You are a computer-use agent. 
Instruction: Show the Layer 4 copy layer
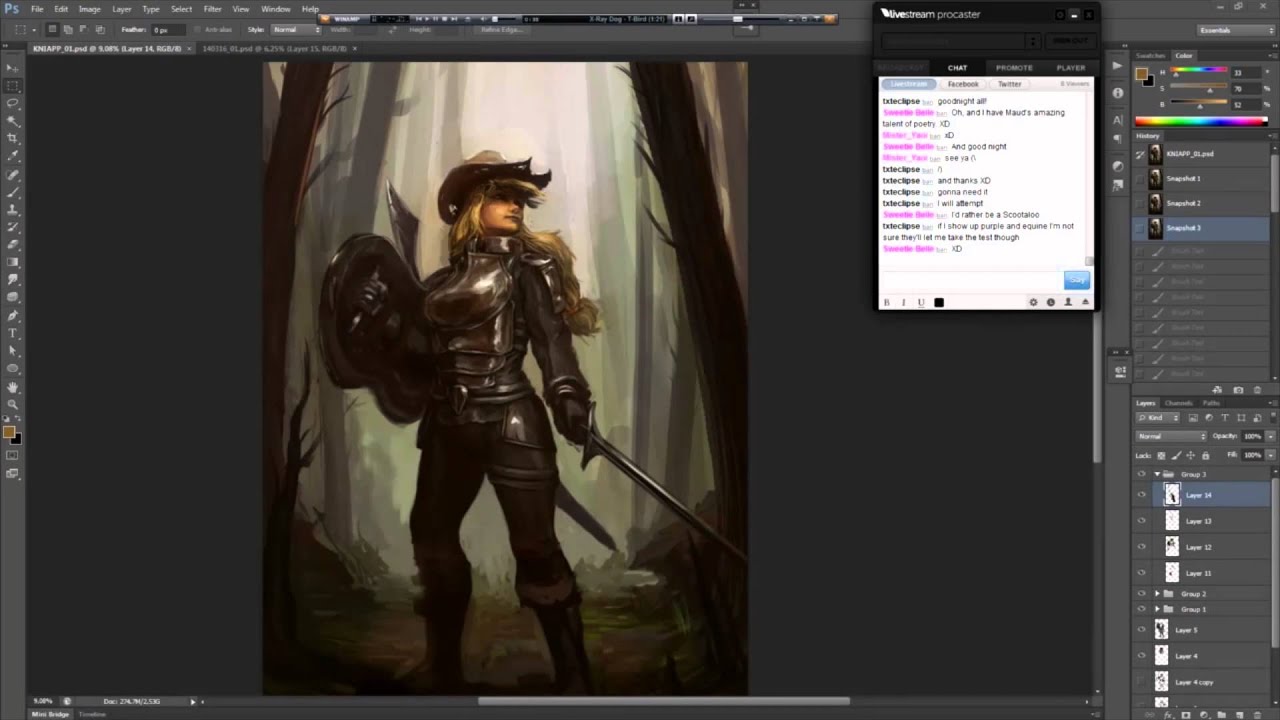1142,682
